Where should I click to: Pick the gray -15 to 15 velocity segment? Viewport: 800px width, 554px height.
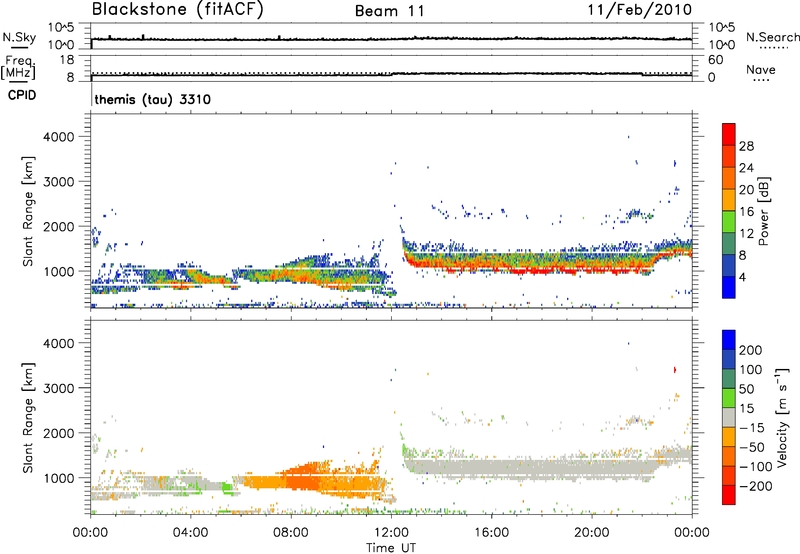[x=729, y=417]
